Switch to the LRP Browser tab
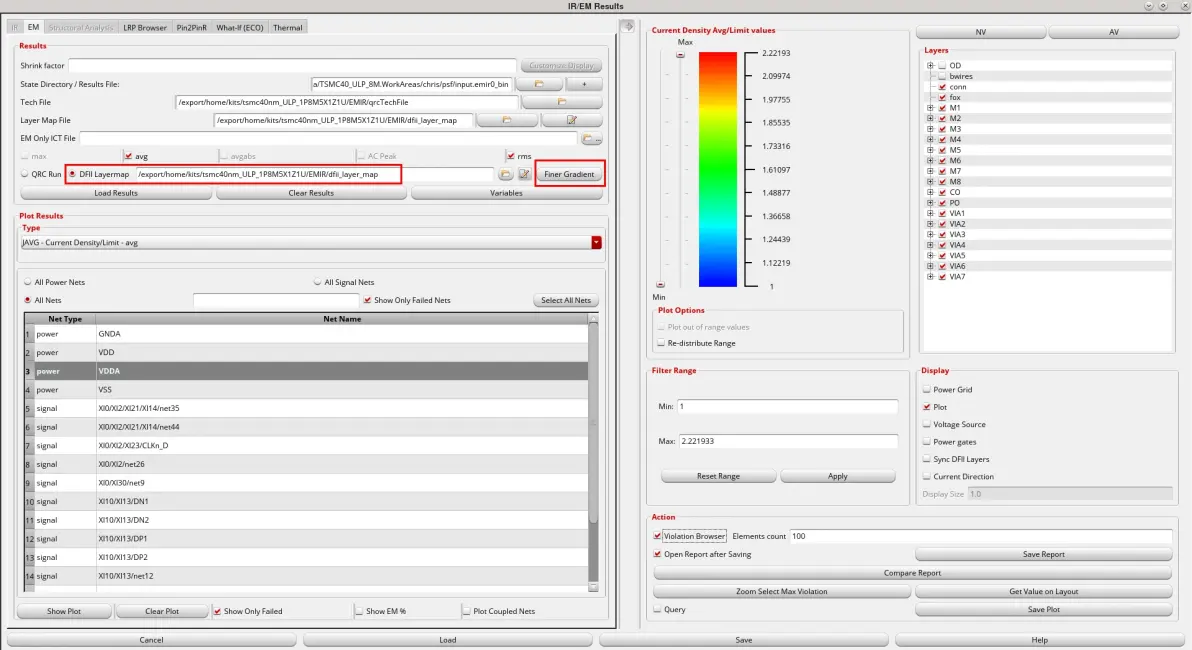Screen dimensions: 1192x650 coord(144,27)
